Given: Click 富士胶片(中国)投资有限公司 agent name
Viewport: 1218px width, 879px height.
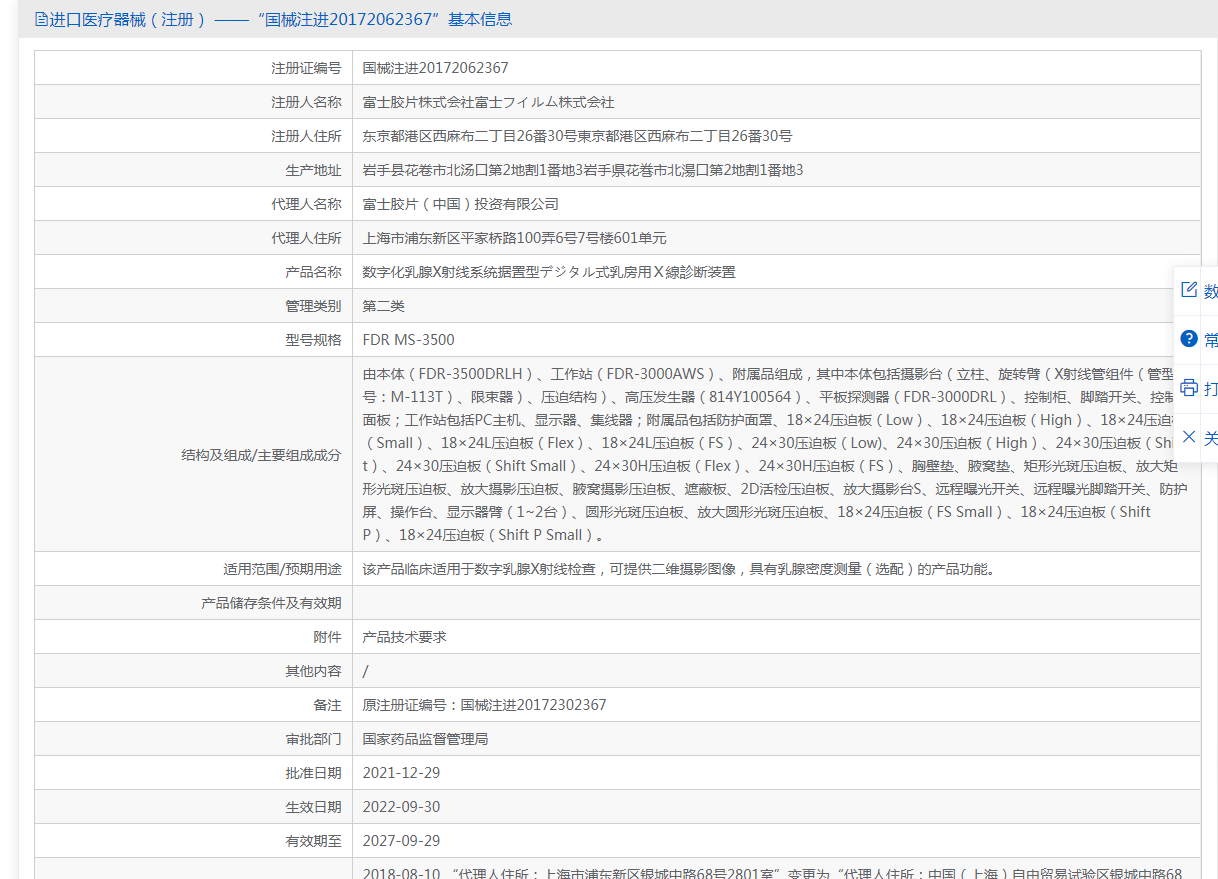Looking at the screenshot, I should (x=461, y=204).
